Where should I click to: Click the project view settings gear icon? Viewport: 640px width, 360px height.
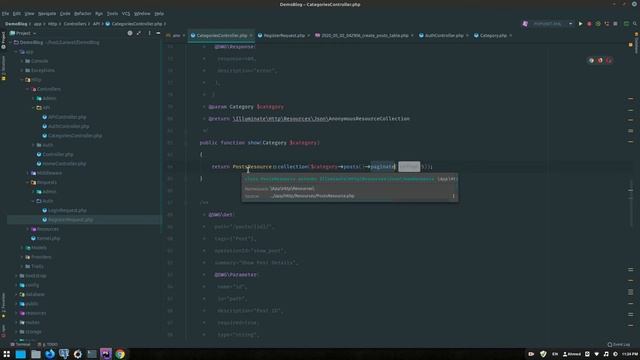pyautogui.click(x=130, y=33)
